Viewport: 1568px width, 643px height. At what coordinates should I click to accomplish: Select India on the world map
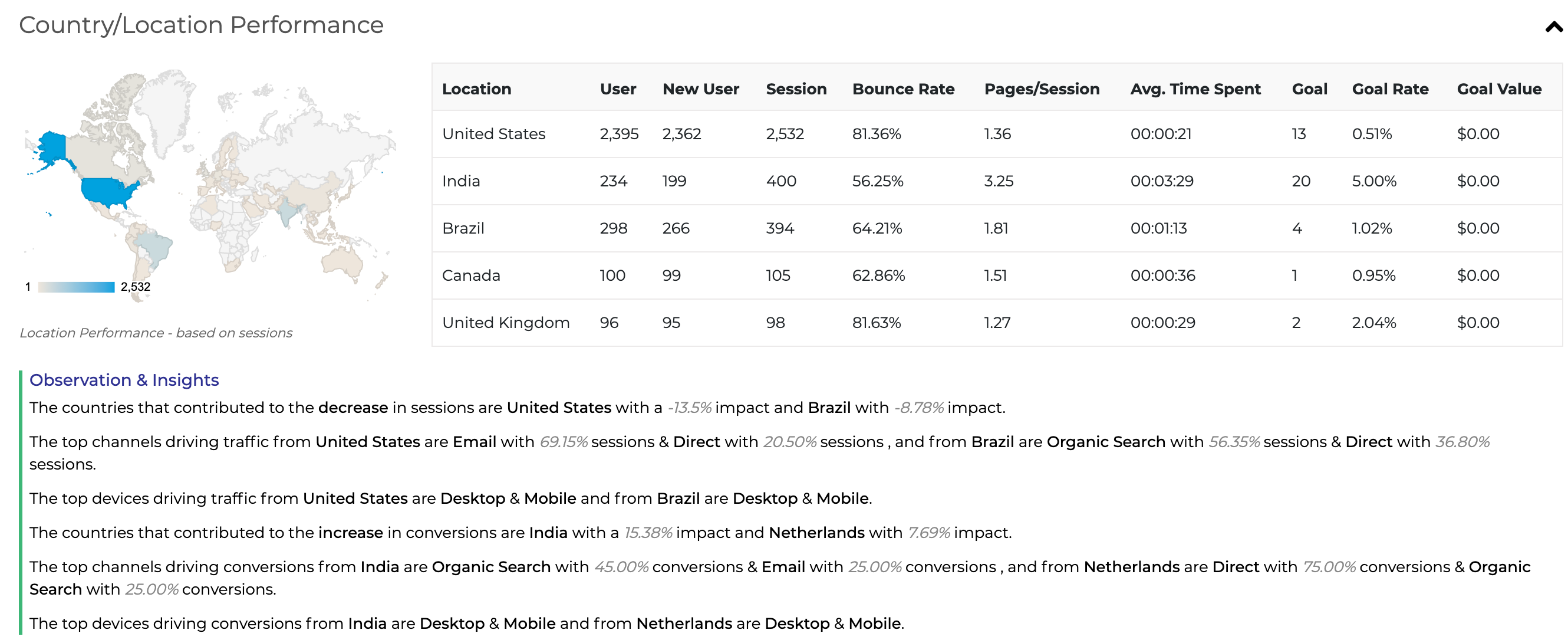286,212
